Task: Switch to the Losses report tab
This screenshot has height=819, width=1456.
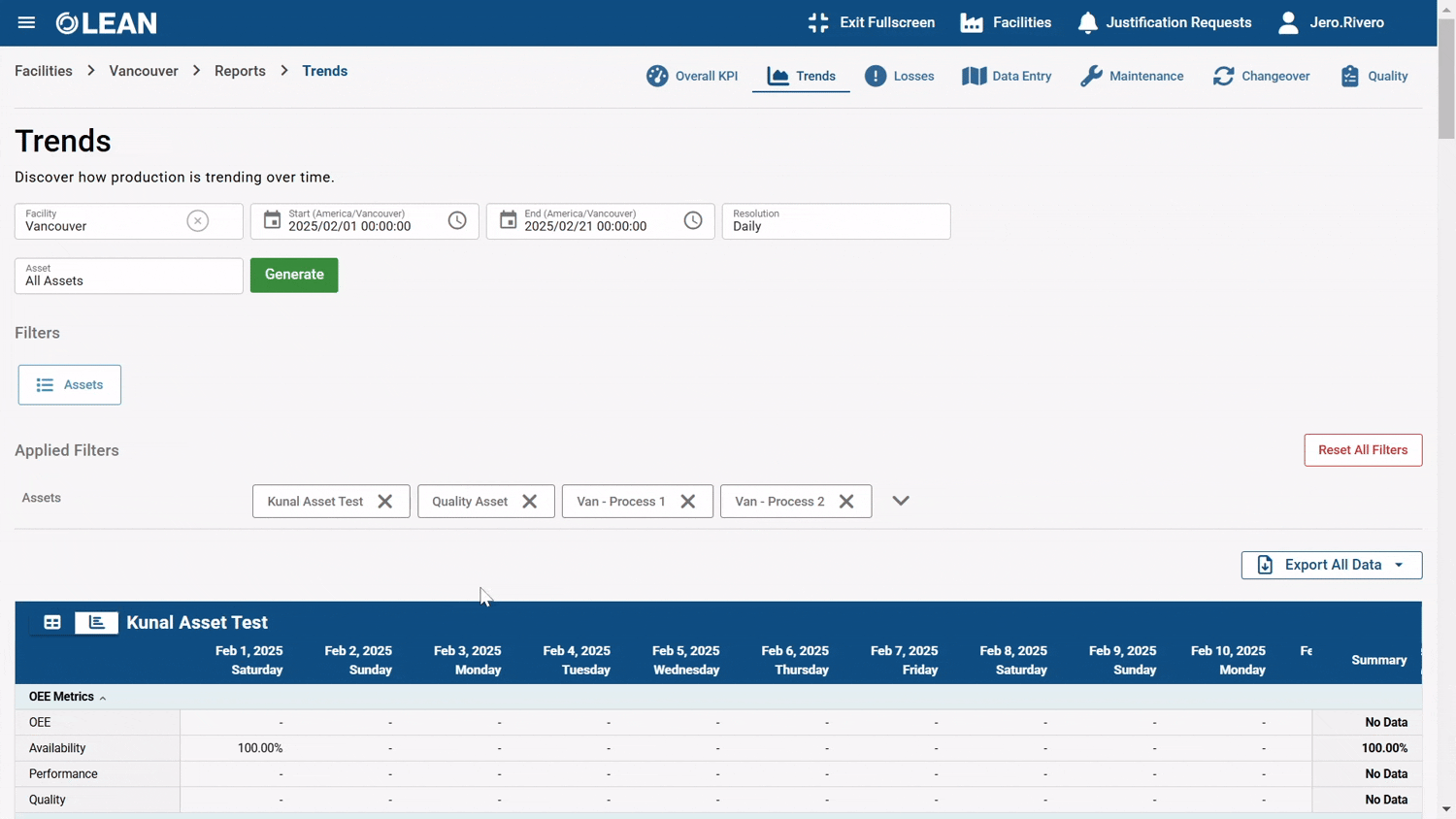Action: click(x=900, y=76)
